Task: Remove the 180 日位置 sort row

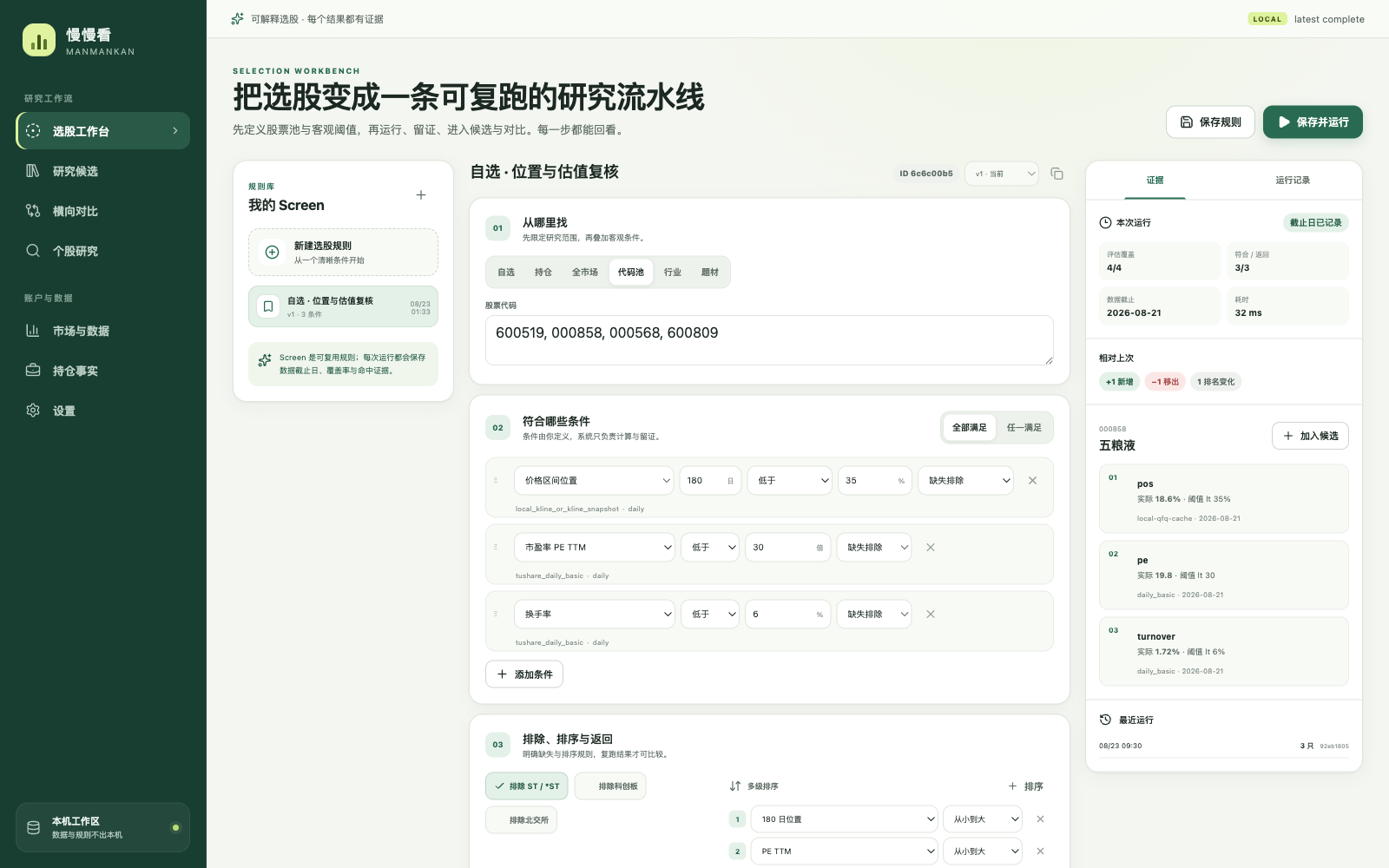Action: tap(1040, 819)
